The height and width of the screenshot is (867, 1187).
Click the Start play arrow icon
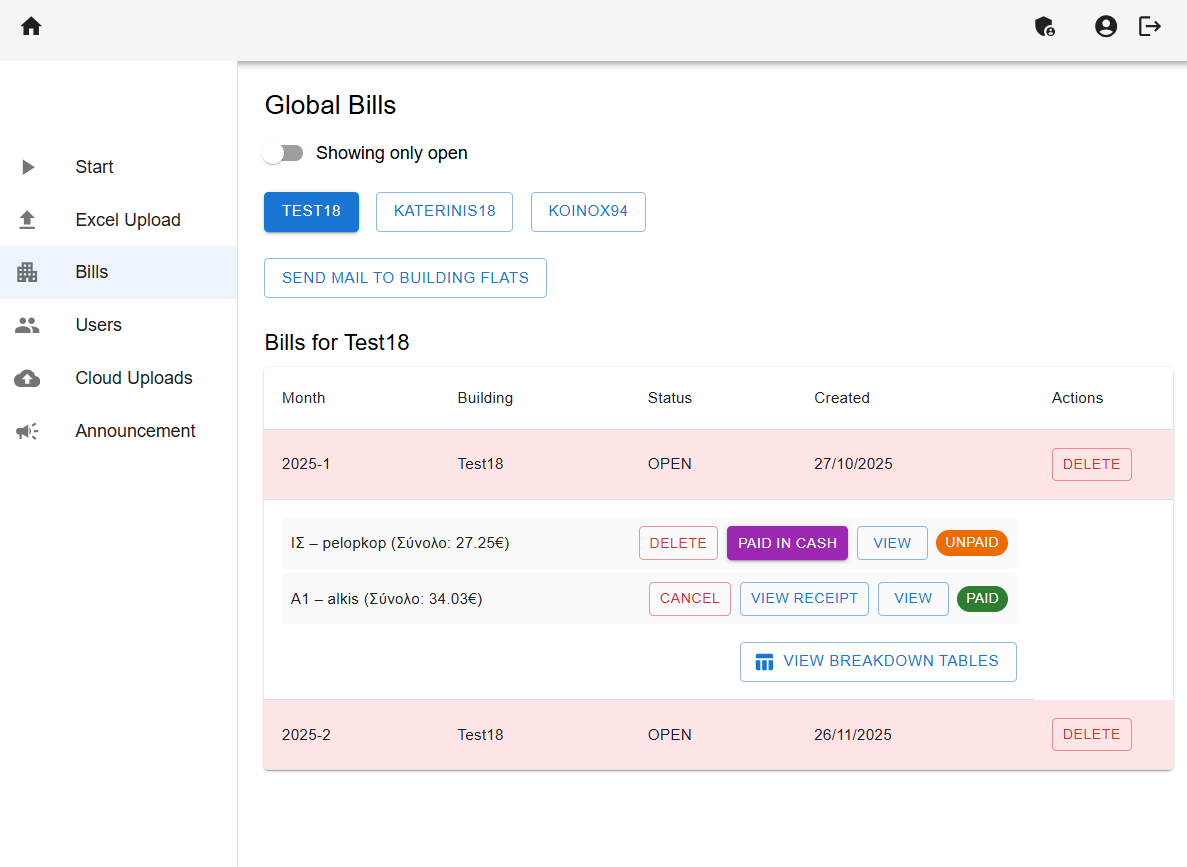click(28, 167)
